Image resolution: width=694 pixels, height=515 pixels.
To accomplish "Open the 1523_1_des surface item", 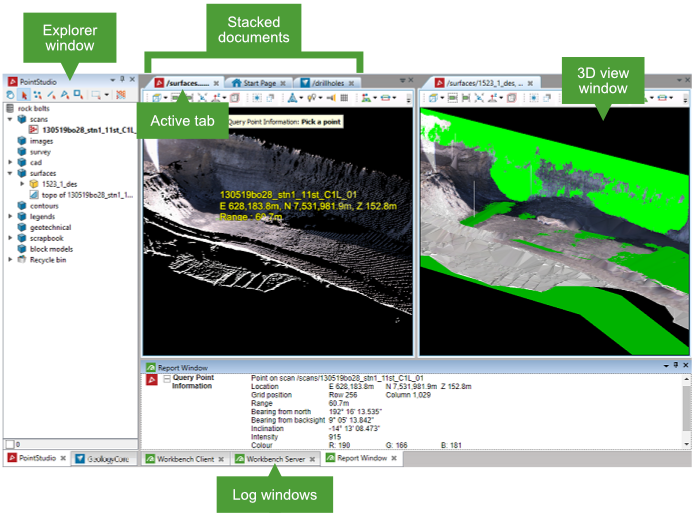I will tap(60, 184).
